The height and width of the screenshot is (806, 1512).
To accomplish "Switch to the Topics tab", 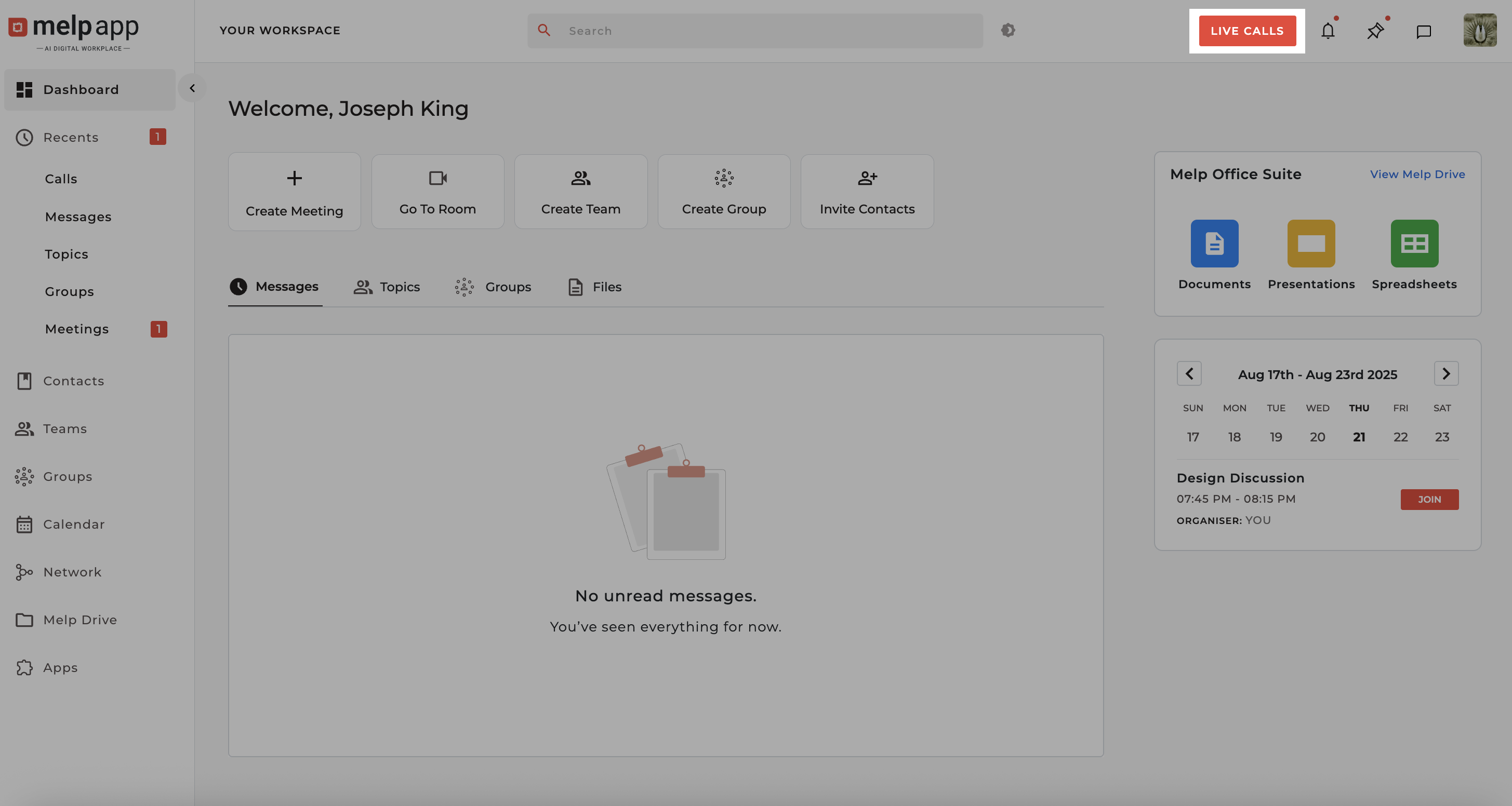I will 388,287.
